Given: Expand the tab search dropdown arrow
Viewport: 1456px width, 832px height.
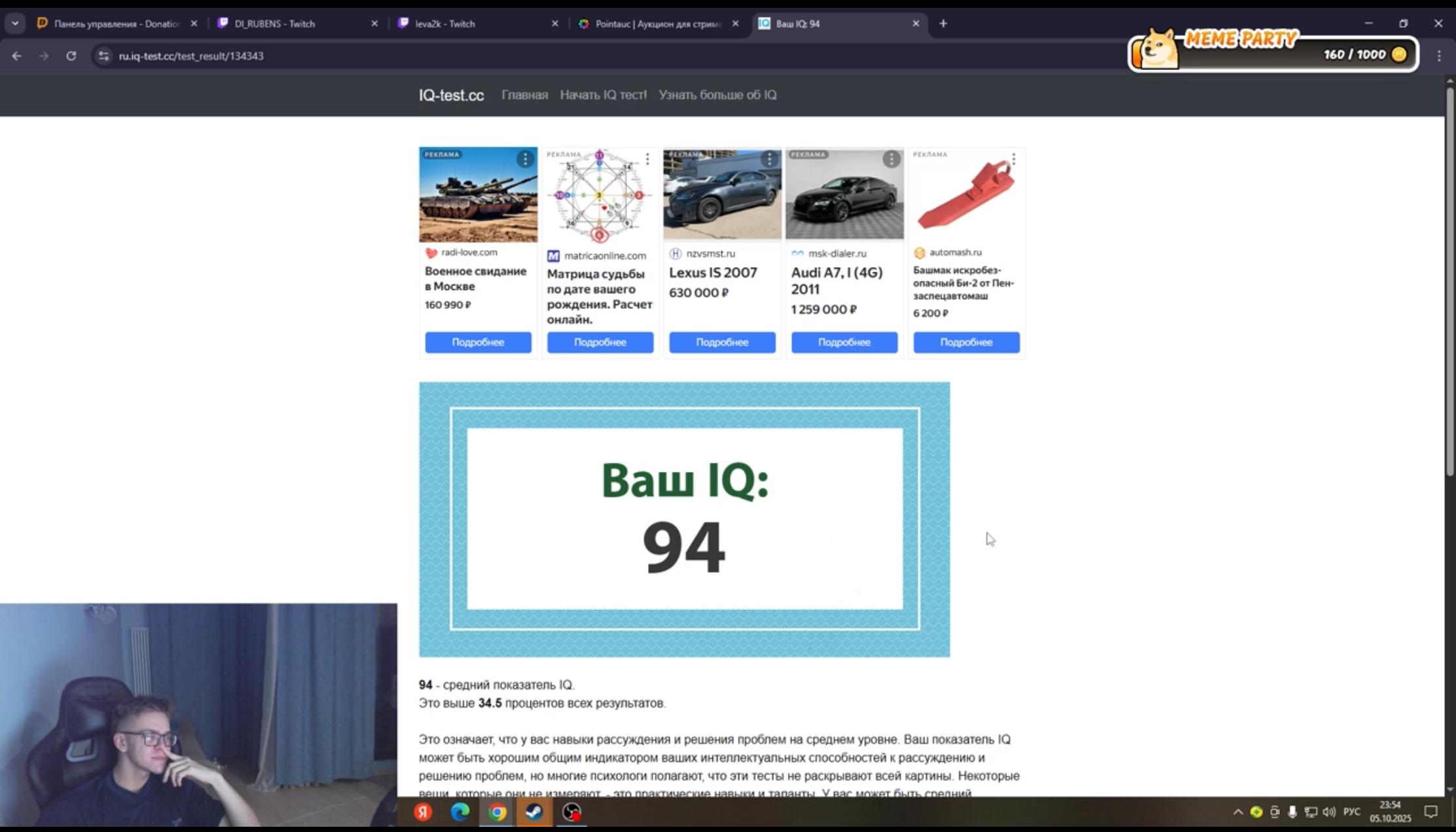Looking at the screenshot, I should (14, 23).
